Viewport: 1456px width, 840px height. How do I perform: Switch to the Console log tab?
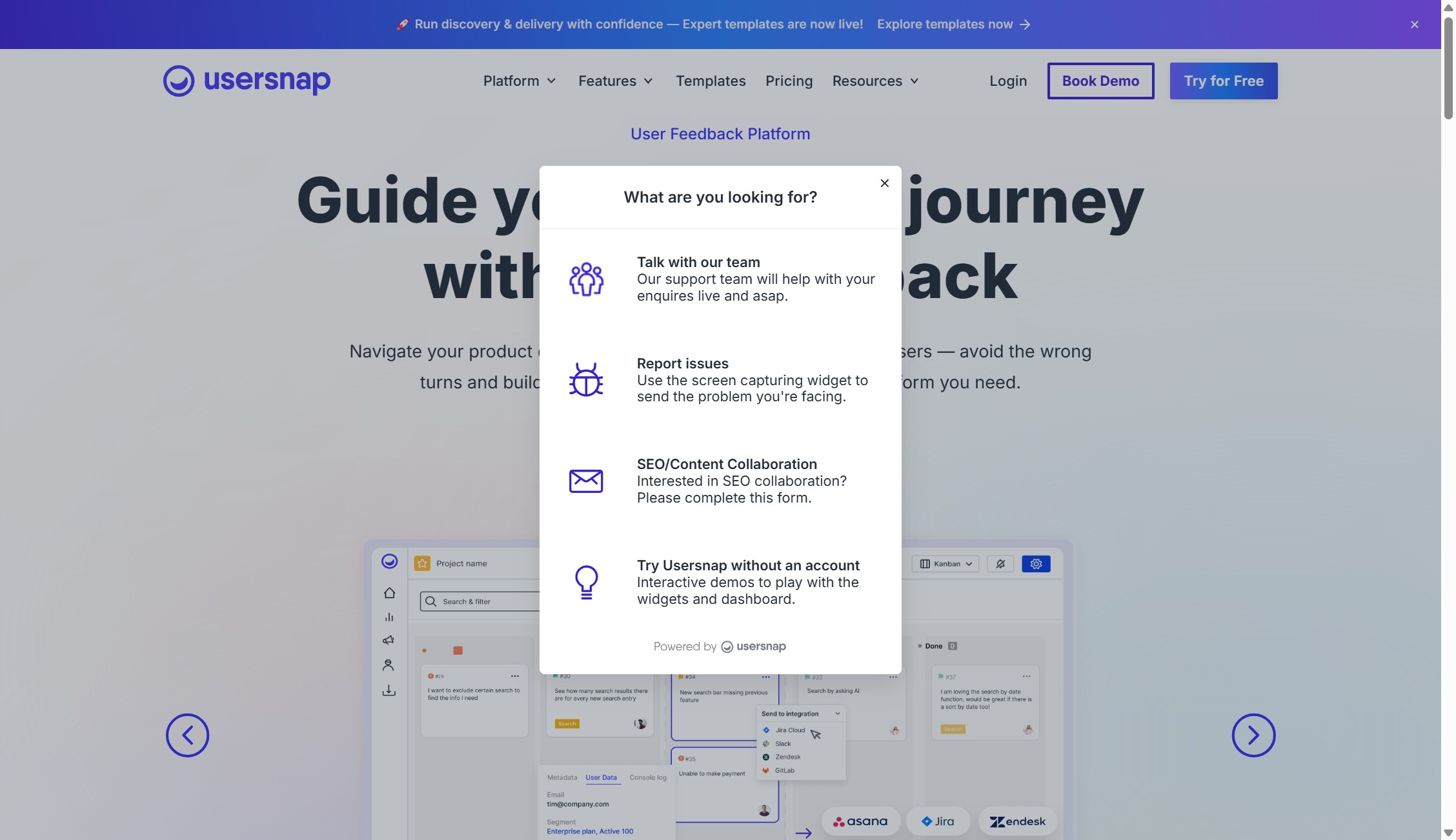tap(648, 777)
